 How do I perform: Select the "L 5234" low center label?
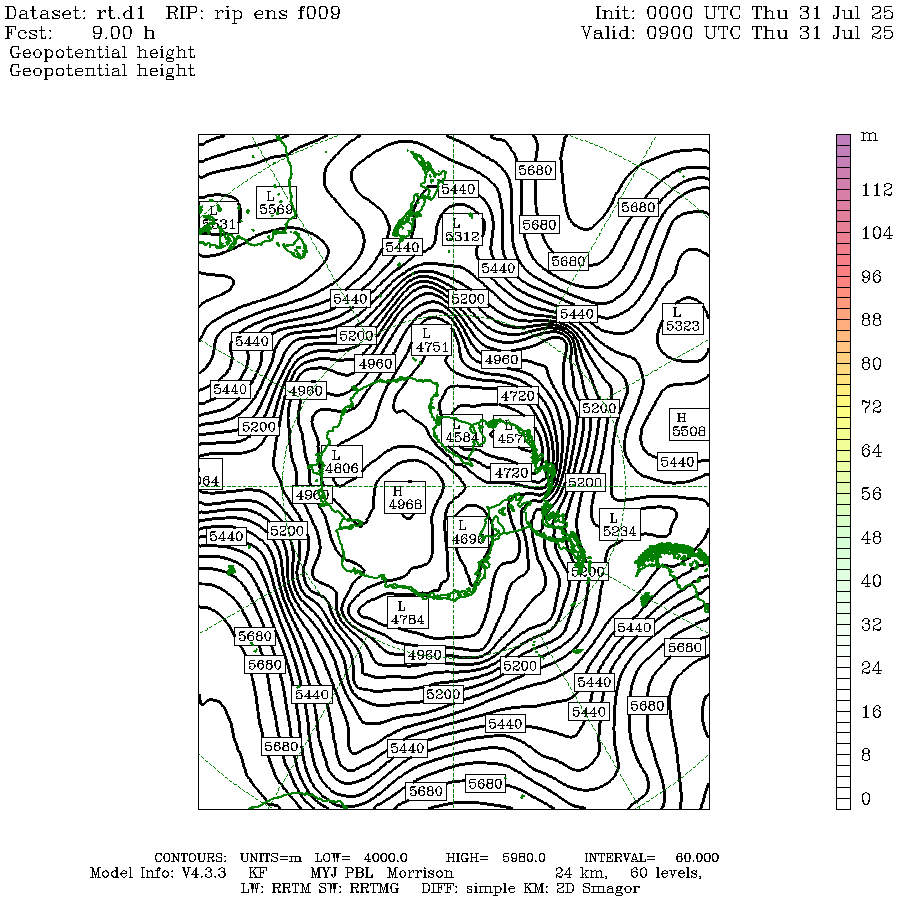tap(619, 525)
